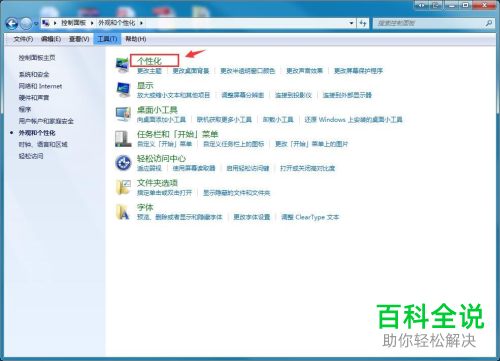Open 任务栏和「开始」菜单 heading link
This screenshot has width=500, height=361.
pyautogui.click(x=178, y=134)
